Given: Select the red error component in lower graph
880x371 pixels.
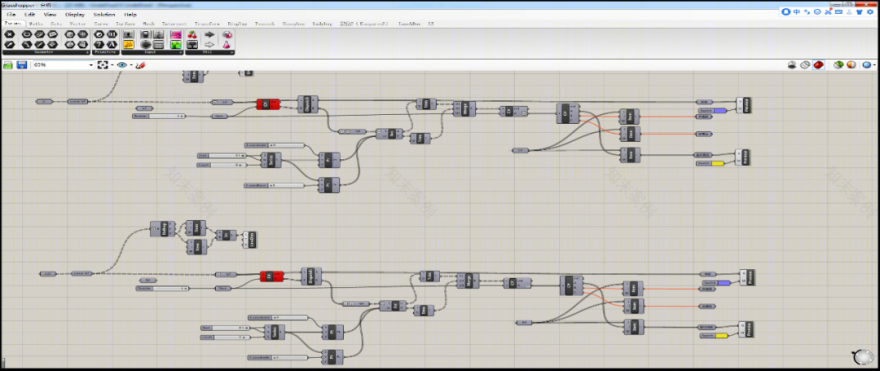Looking at the screenshot, I should pos(272,276).
